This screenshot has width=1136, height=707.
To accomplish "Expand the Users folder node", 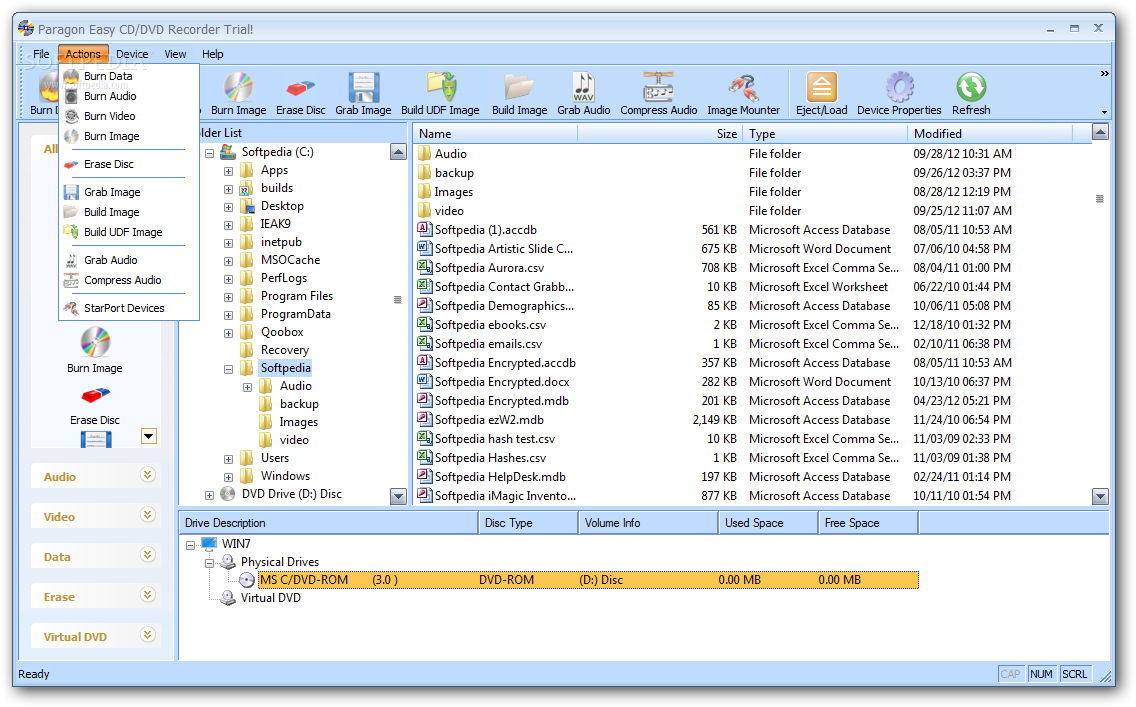I will click(x=228, y=459).
